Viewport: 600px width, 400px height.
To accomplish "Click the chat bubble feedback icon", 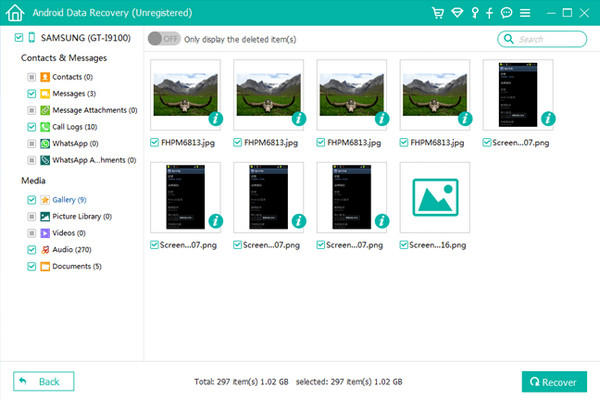I will (x=507, y=13).
